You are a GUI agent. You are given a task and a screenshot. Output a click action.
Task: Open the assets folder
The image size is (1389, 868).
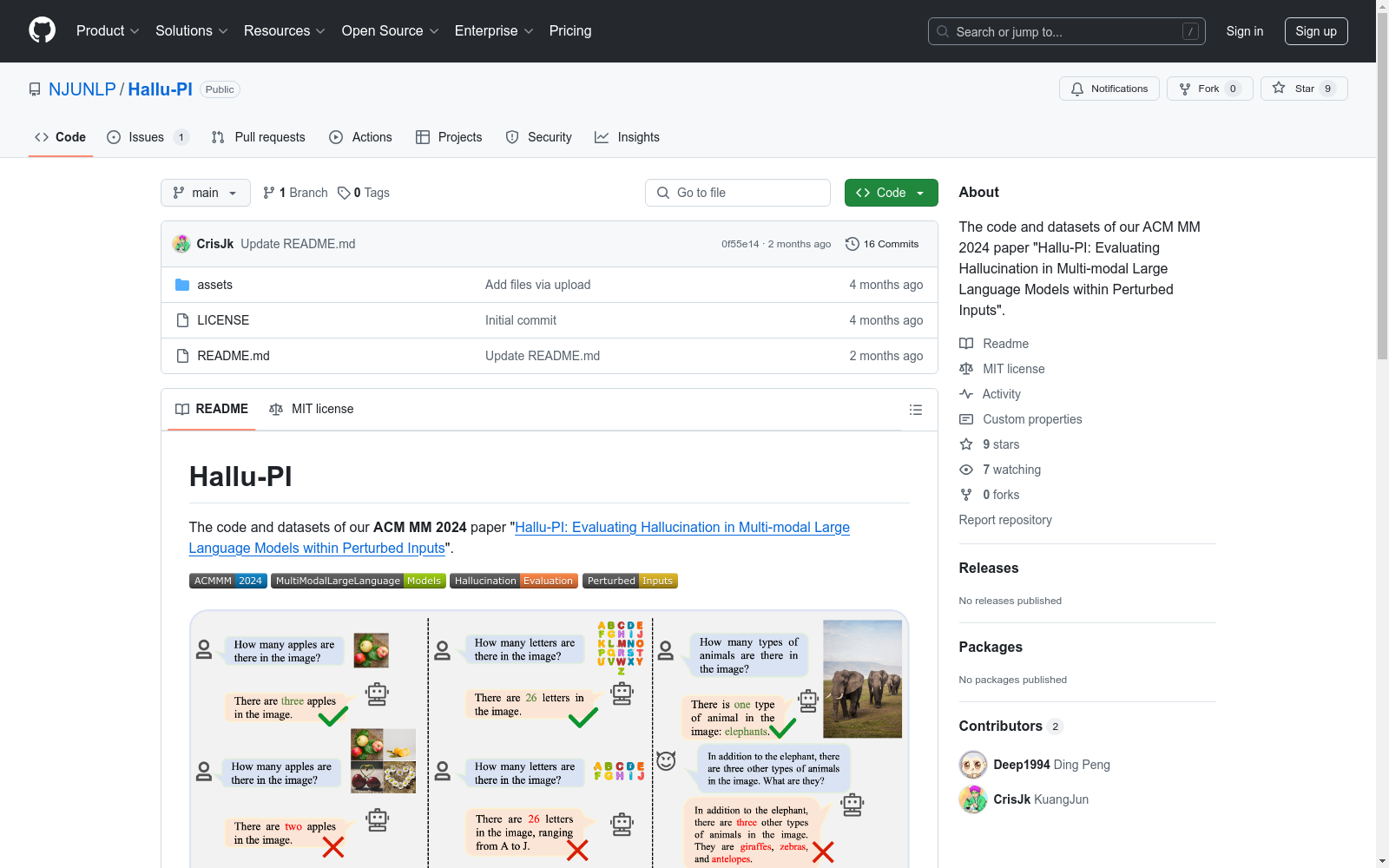tap(214, 285)
